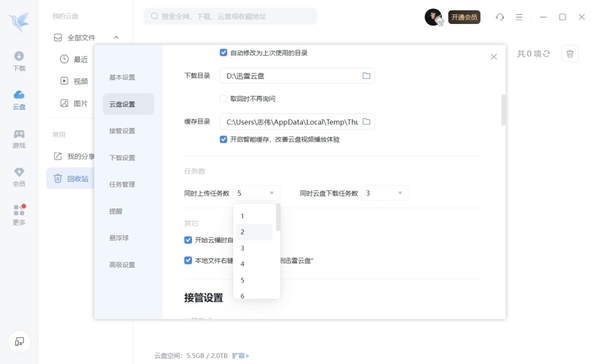This screenshot has height=364, width=600.
Task: Choose option 4 in upload tasks list
Action: (254, 264)
